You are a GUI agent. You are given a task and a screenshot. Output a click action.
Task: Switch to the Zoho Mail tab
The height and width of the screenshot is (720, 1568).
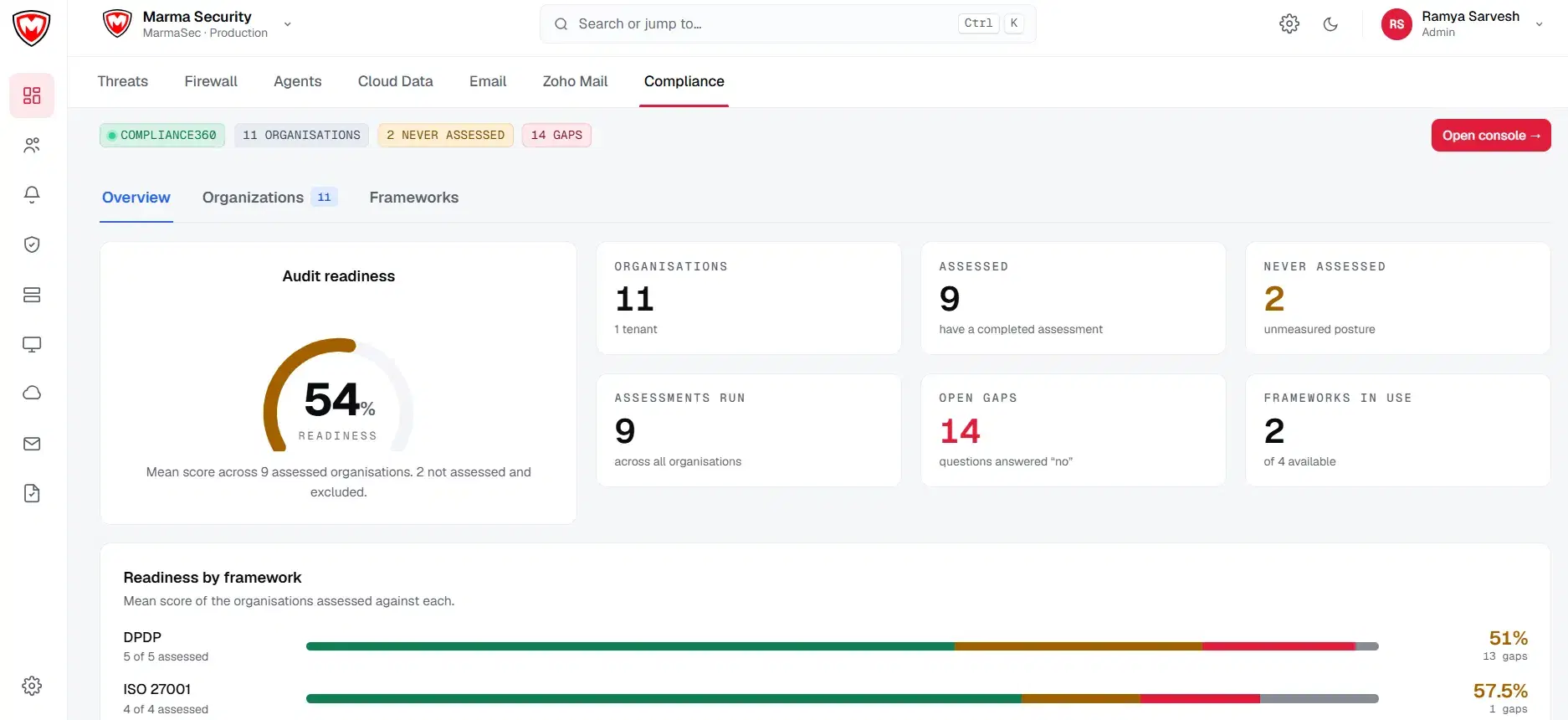tap(575, 81)
